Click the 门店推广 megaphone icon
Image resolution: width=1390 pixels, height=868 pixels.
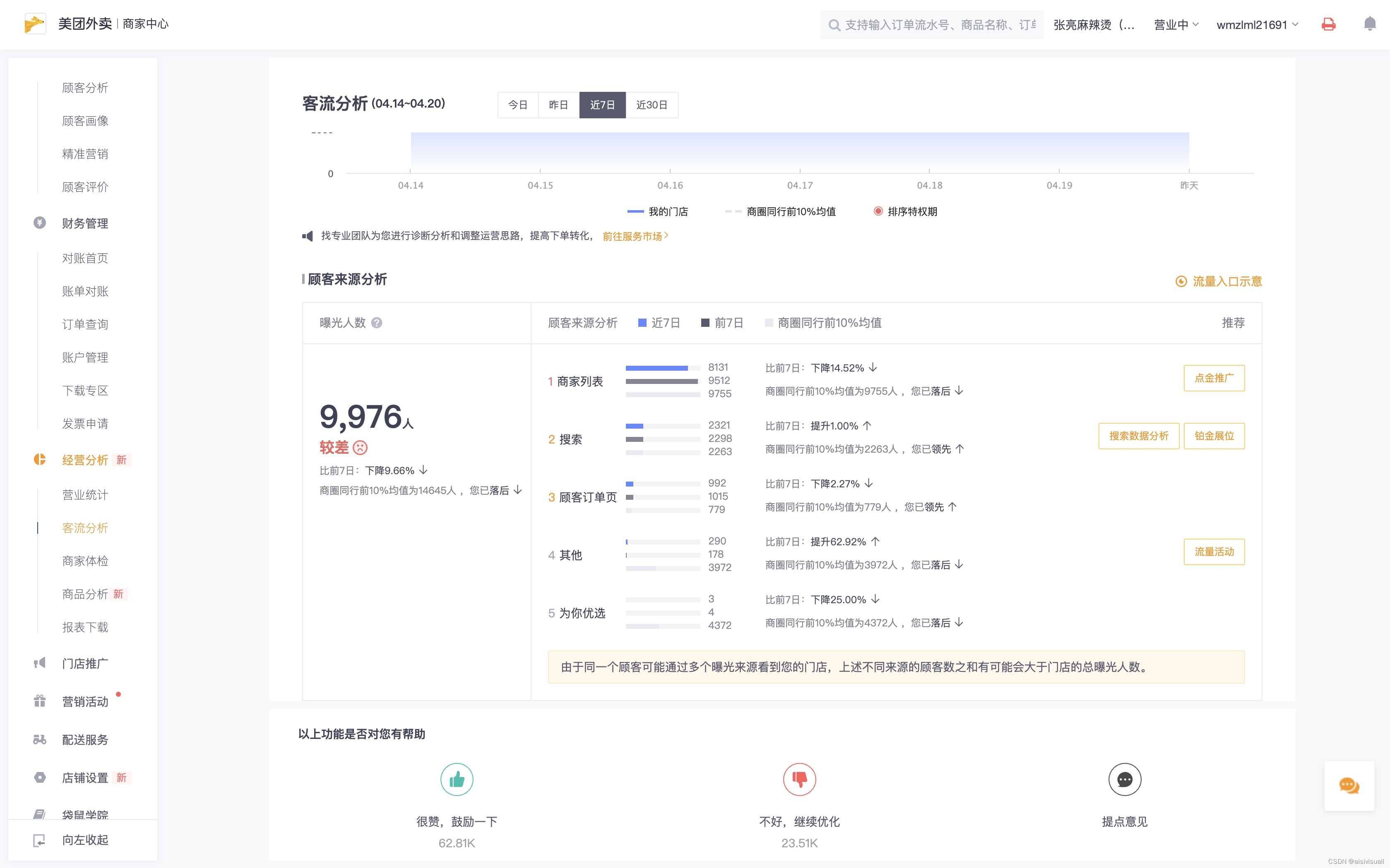coord(40,663)
